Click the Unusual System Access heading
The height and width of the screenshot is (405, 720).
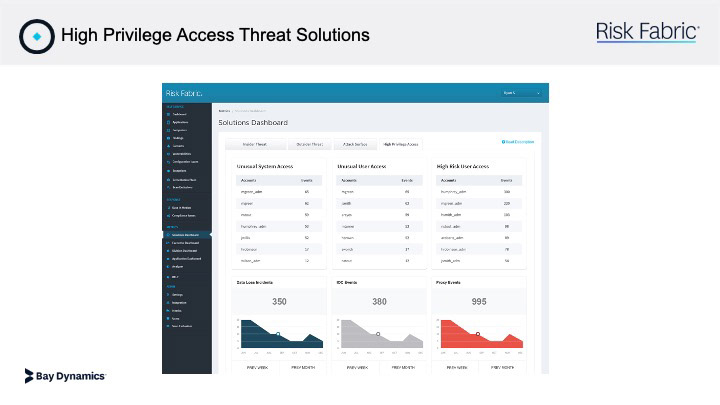264,166
